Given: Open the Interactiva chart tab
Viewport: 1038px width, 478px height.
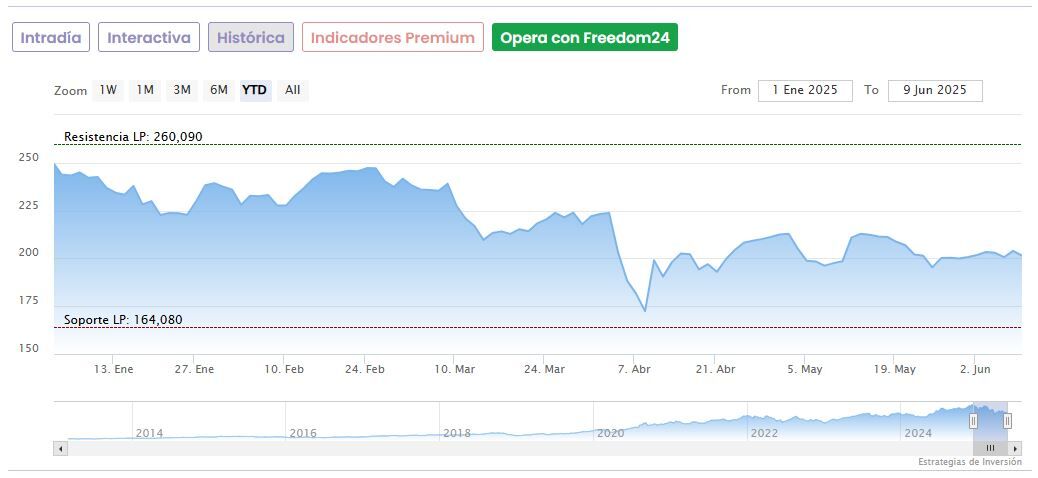Looking at the screenshot, I should 149,38.
